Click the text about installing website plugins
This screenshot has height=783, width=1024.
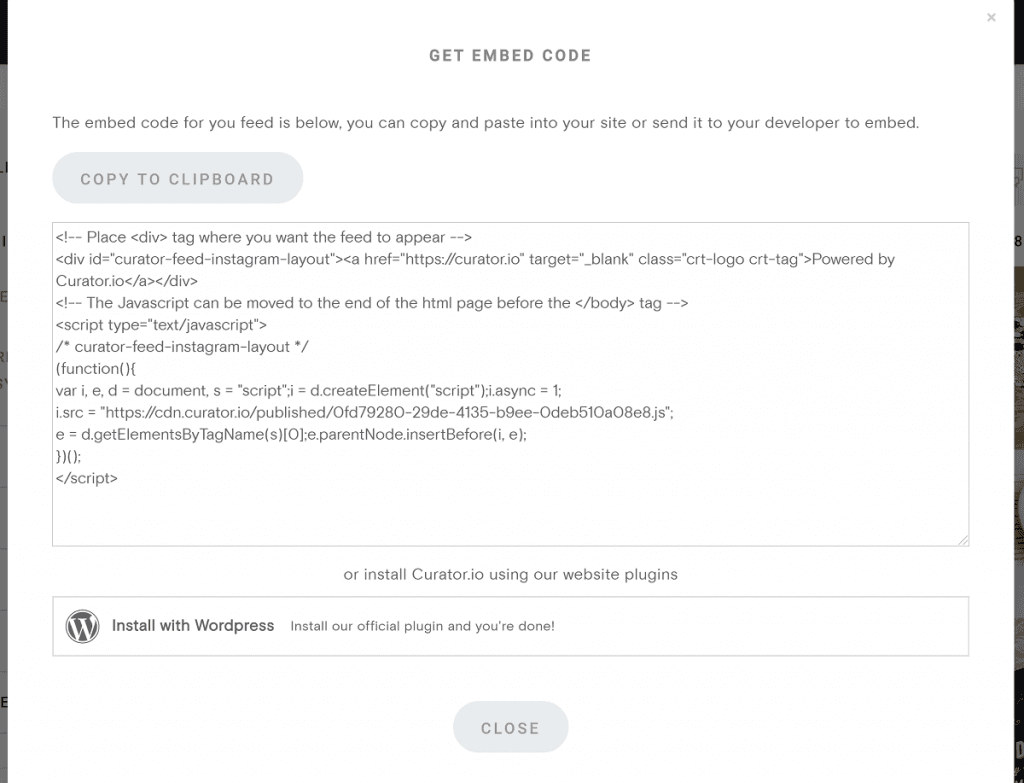coord(510,575)
